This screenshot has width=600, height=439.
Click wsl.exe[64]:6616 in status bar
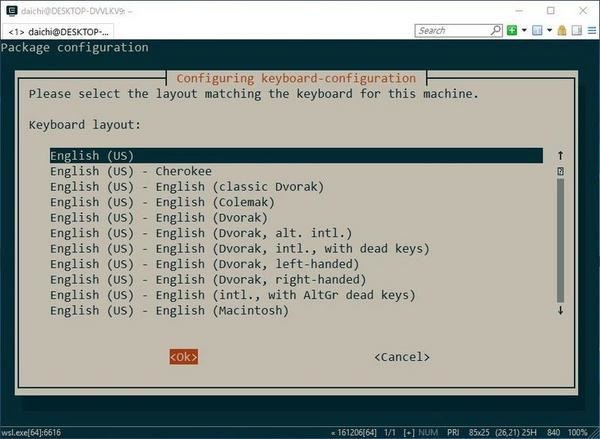[31, 433]
